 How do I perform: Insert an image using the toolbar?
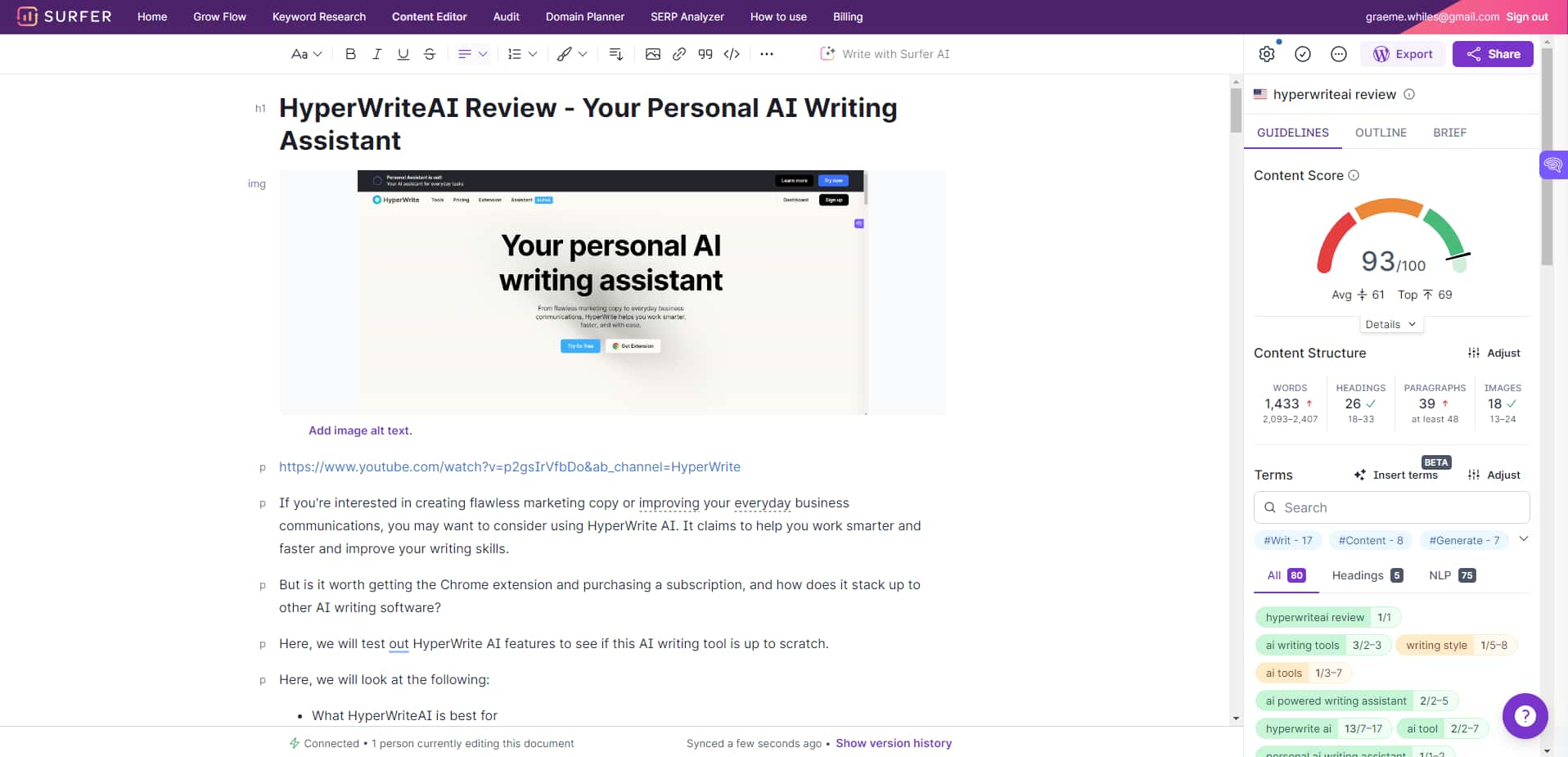tap(652, 53)
